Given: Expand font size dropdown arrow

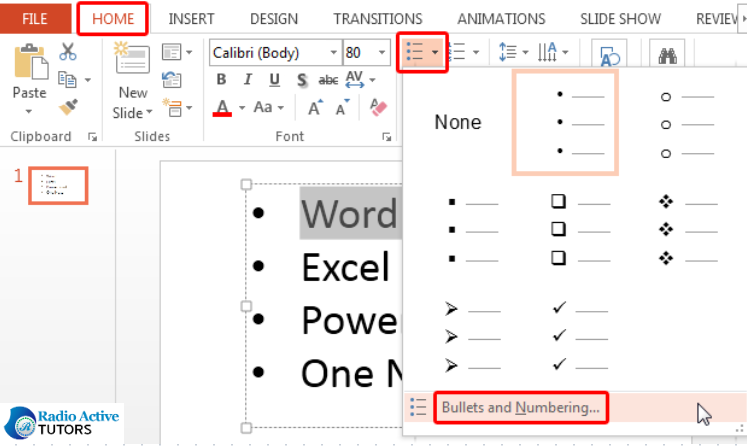Looking at the screenshot, I should pos(382,52).
